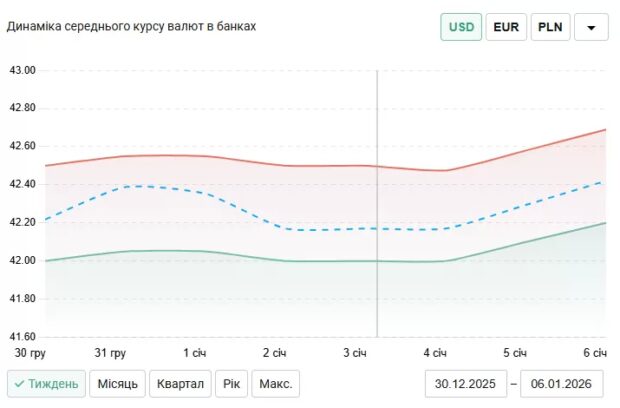This screenshot has width=620, height=408.
Task: Select the USD currency toggle
Action: point(461,27)
